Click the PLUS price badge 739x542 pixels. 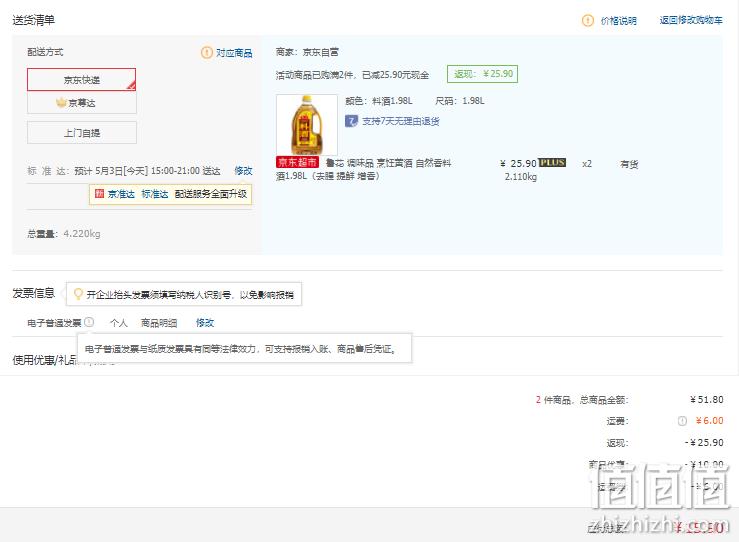552,163
